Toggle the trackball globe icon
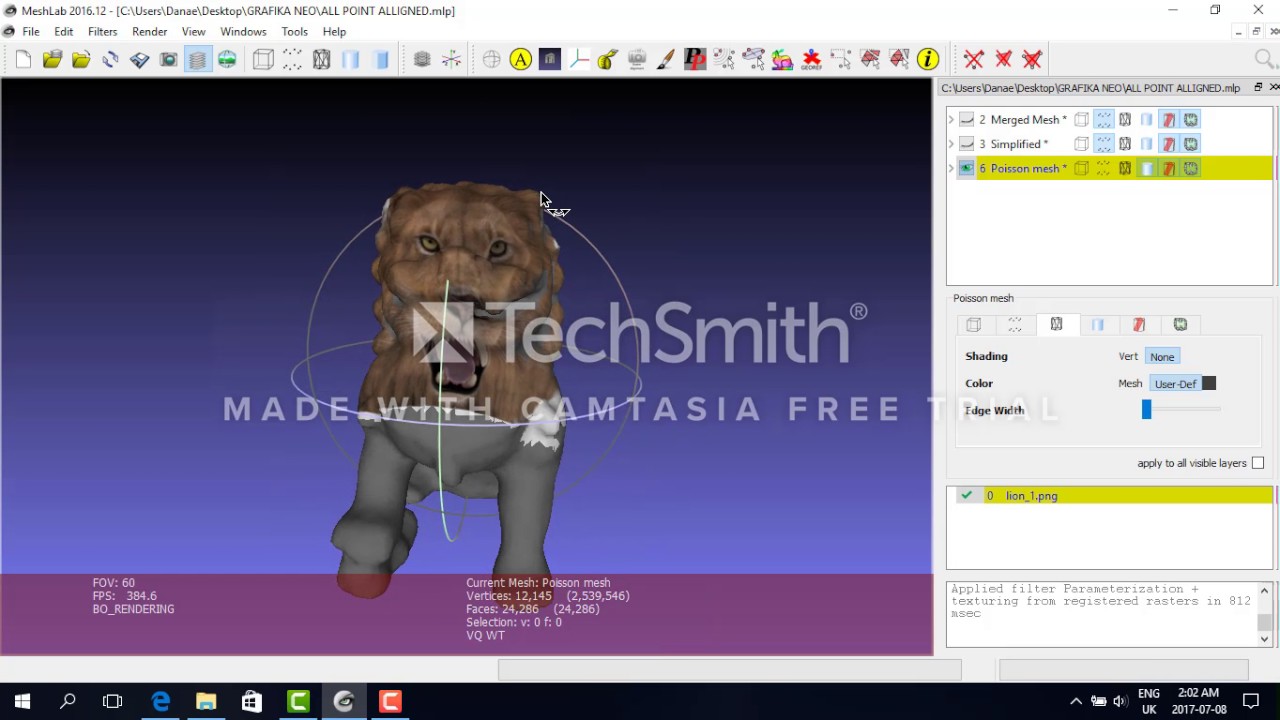Viewport: 1280px width, 720px height. 491,60
